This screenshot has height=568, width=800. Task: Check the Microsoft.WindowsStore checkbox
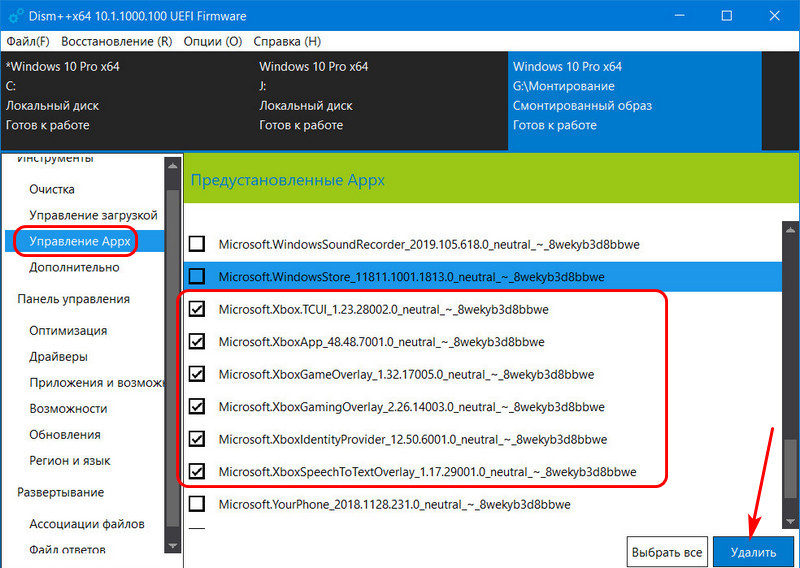pyautogui.click(x=197, y=277)
